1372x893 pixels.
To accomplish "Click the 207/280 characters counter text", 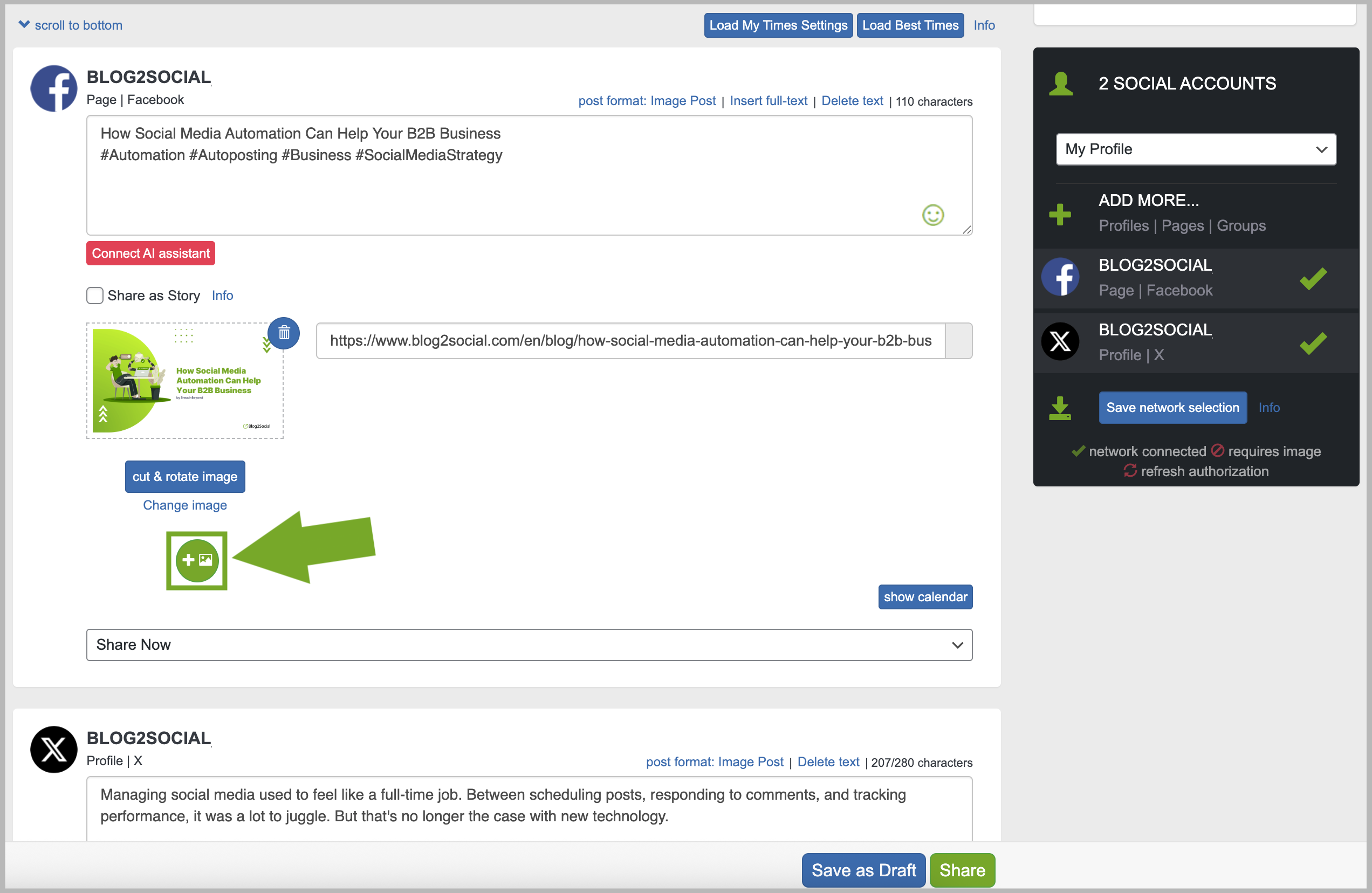I will (921, 762).
